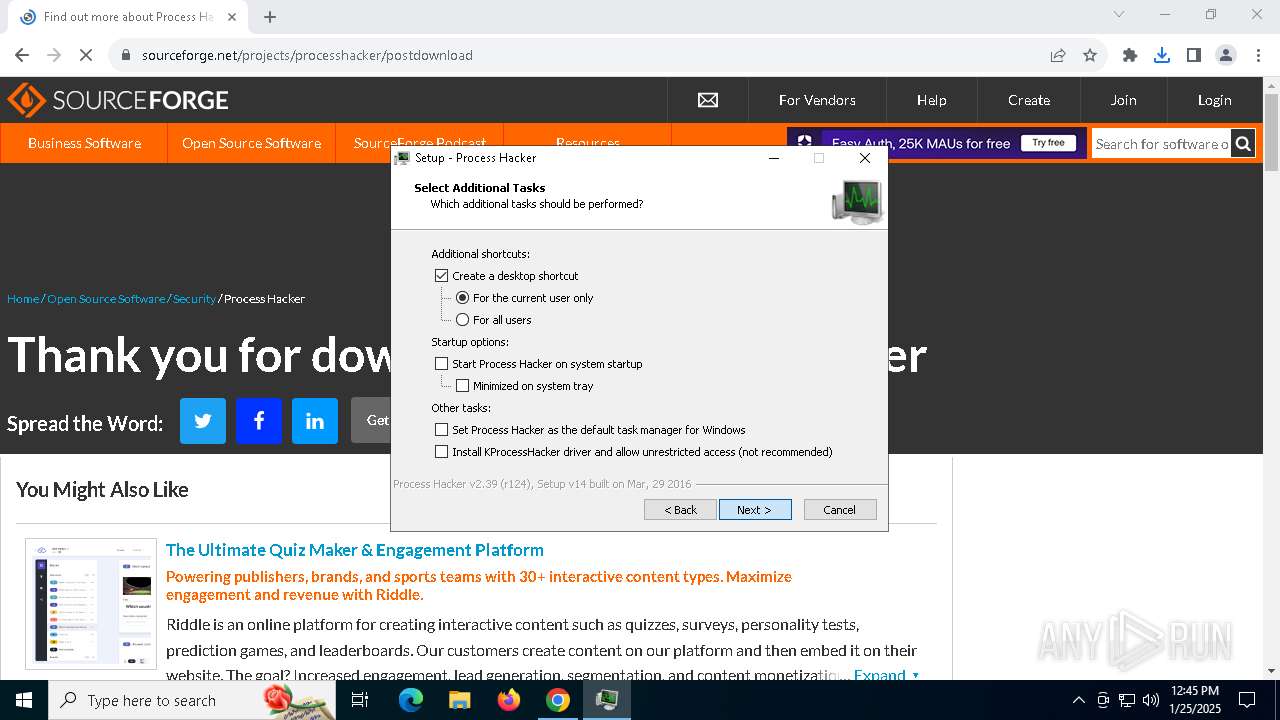
Task: Open the Help menu in header
Action: pyautogui.click(x=931, y=100)
